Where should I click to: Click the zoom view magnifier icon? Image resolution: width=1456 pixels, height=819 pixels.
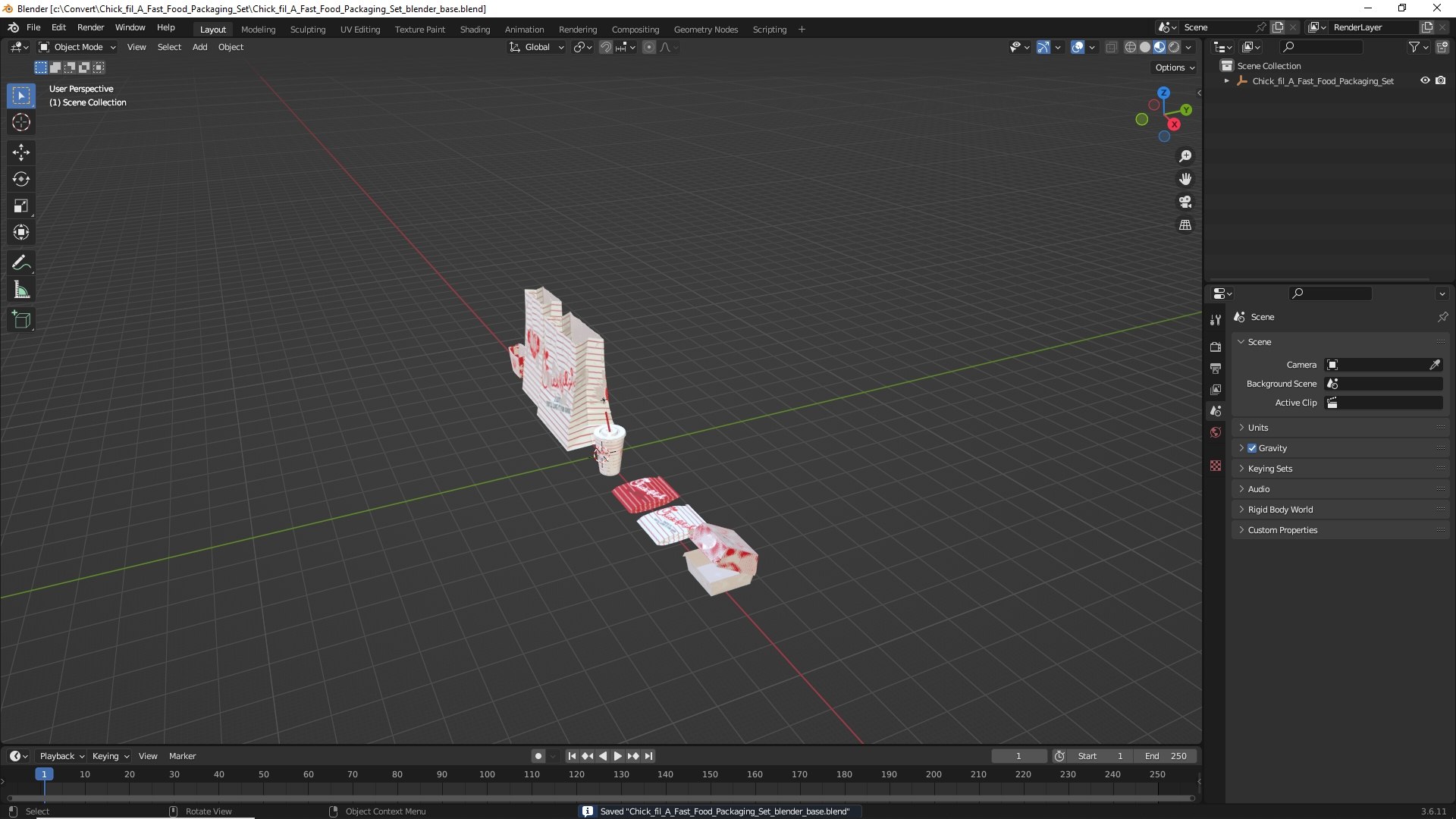(1185, 156)
